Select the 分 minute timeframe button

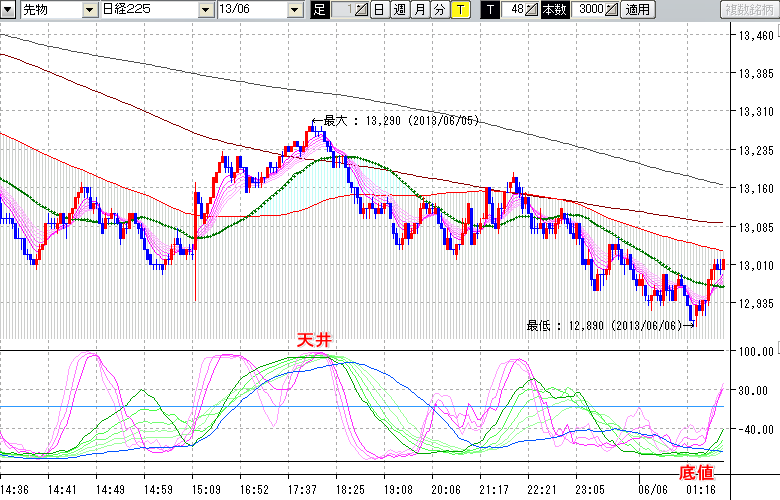(x=439, y=10)
